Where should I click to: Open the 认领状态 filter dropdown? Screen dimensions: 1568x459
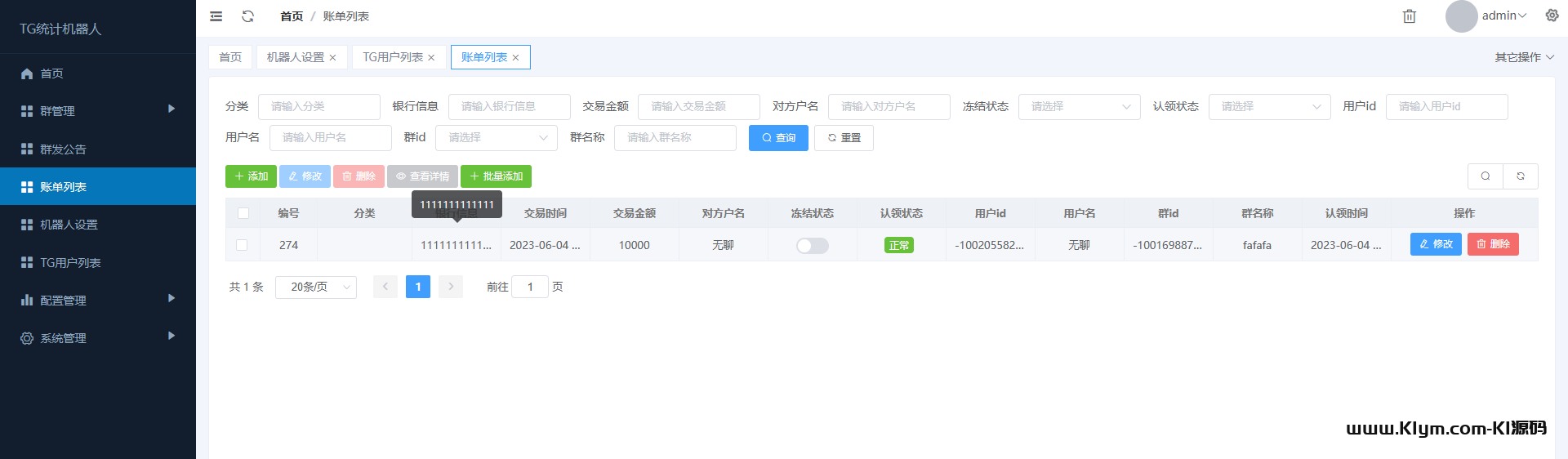(x=1269, y=107)
